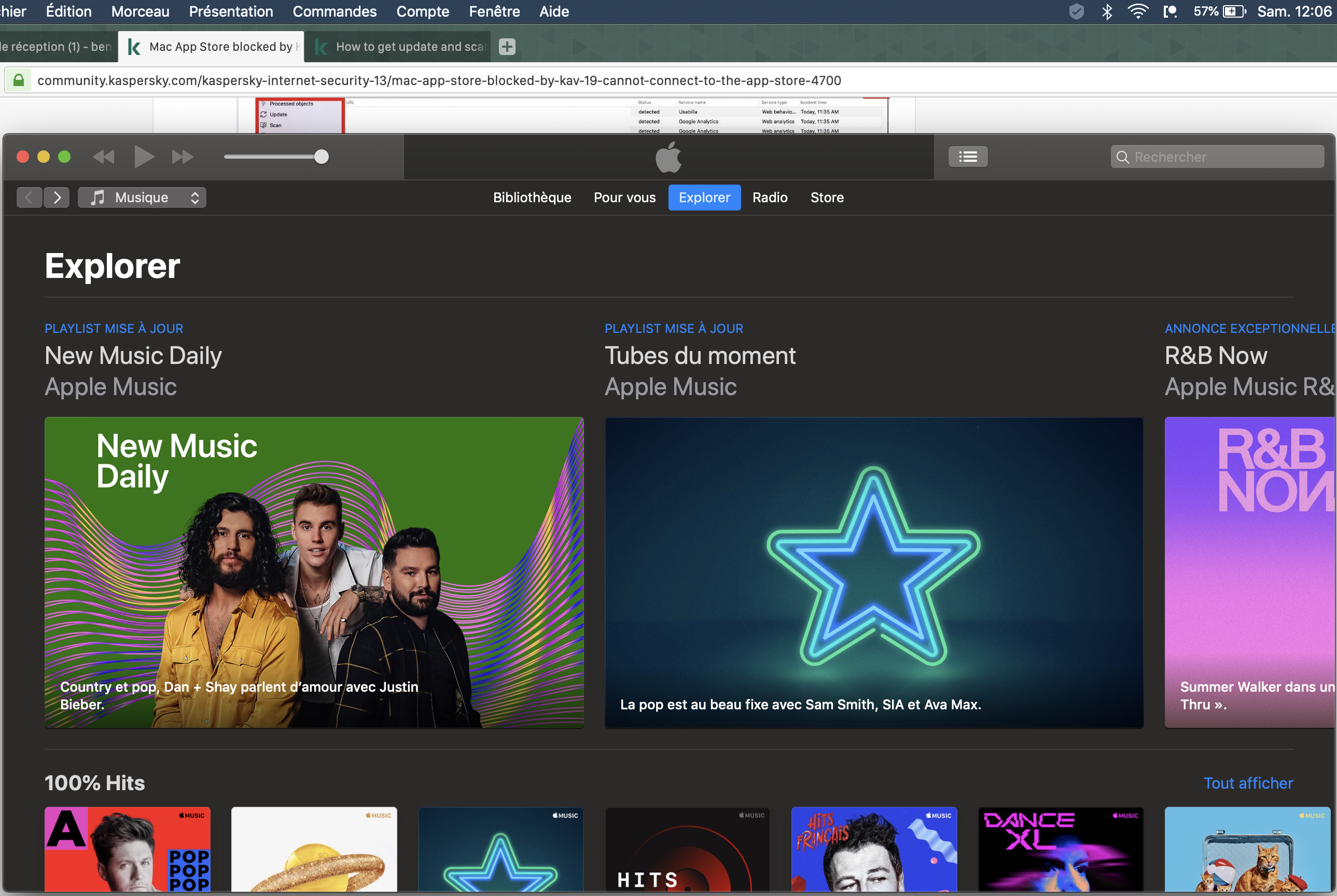The image size is (1337, 896).
Task: Open the Dance XL playlist thumbnail
Action: coord(1061,849)
